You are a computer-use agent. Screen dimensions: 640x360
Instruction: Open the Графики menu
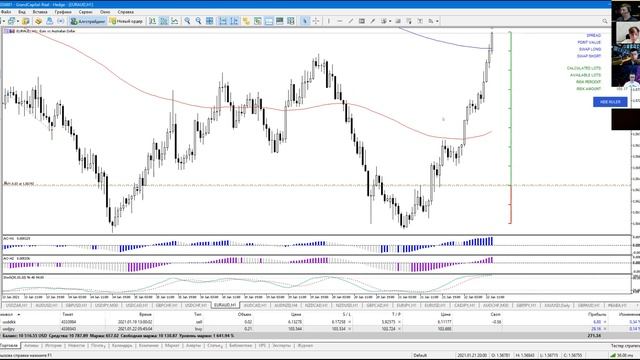click(63, 12)
